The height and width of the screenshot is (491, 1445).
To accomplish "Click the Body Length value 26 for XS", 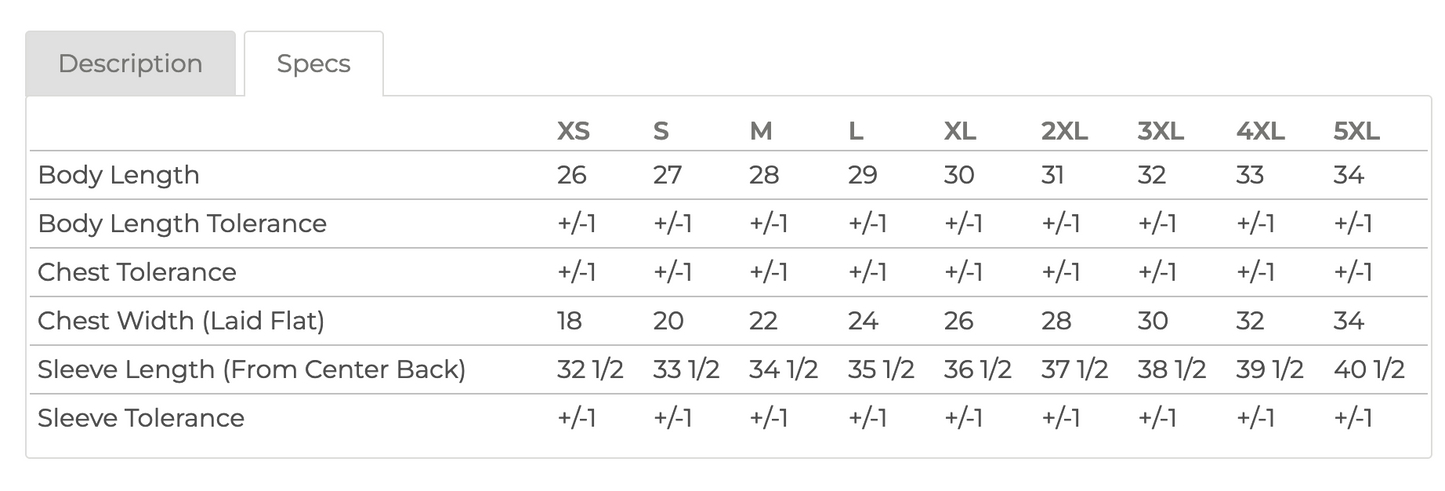I will [571, 175].
